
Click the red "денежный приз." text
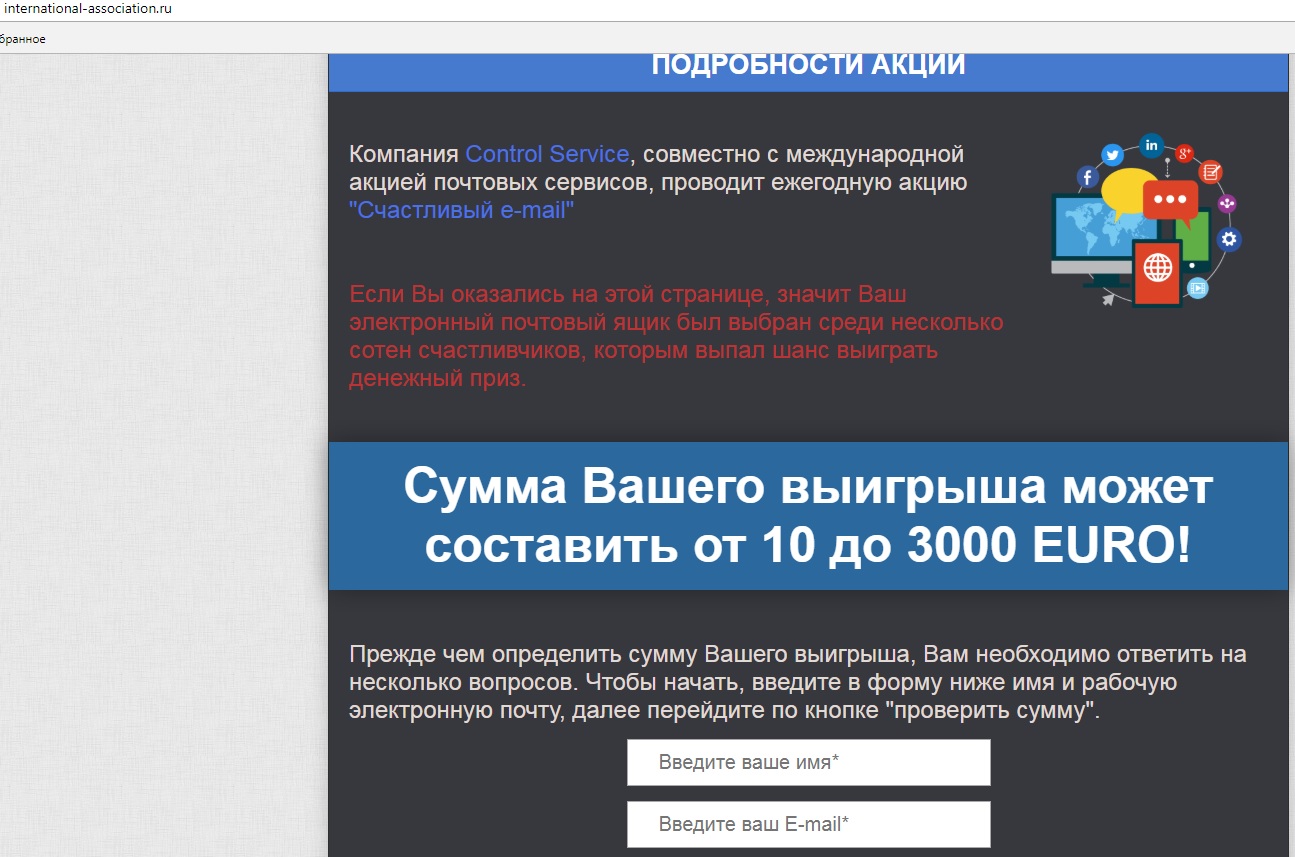[437, 379]
